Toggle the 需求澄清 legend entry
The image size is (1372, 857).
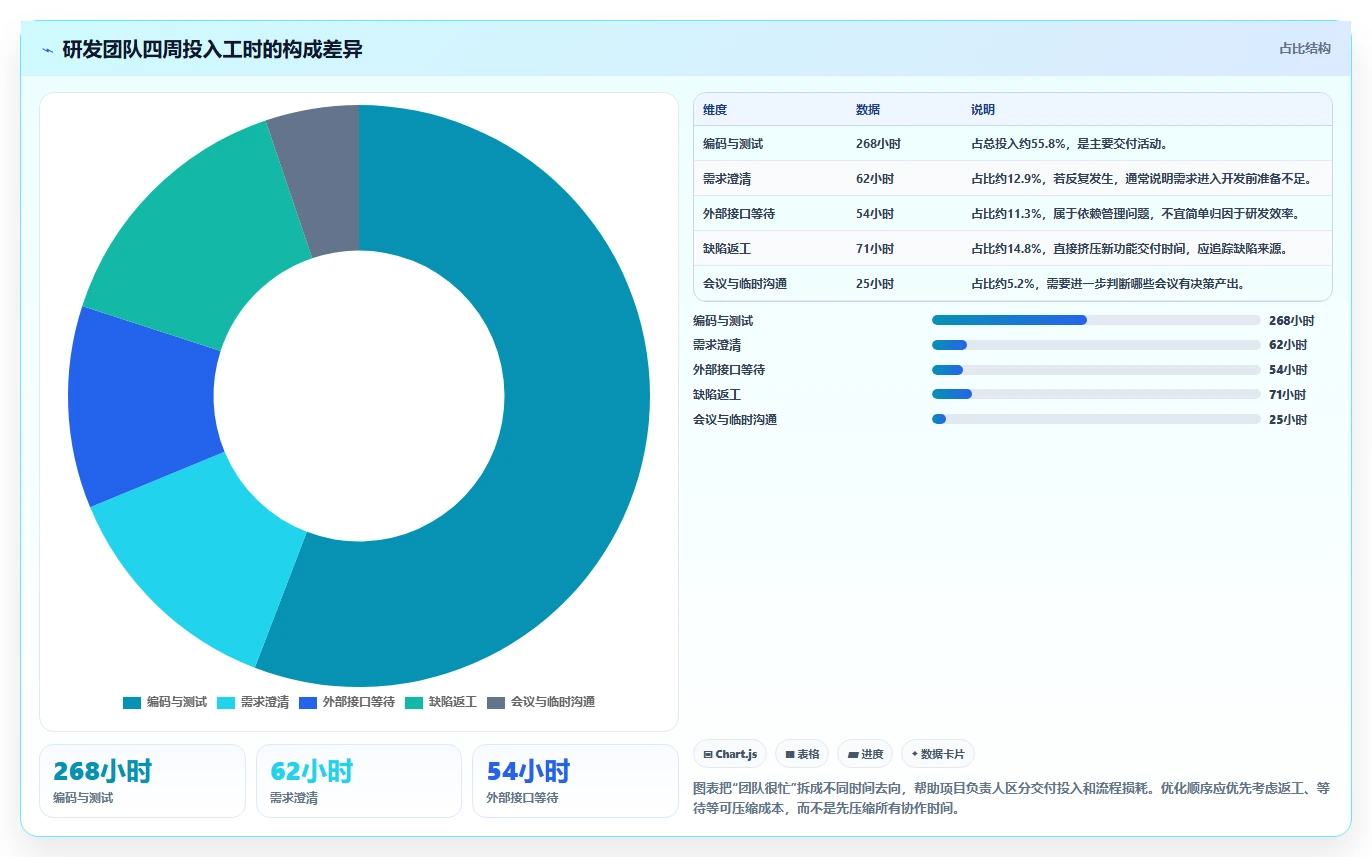253,702
